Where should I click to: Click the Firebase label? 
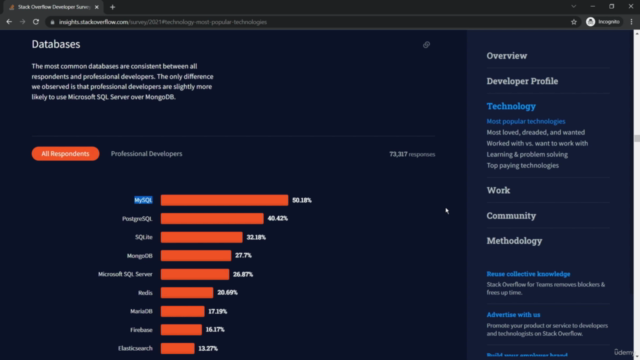click(141, 330)
